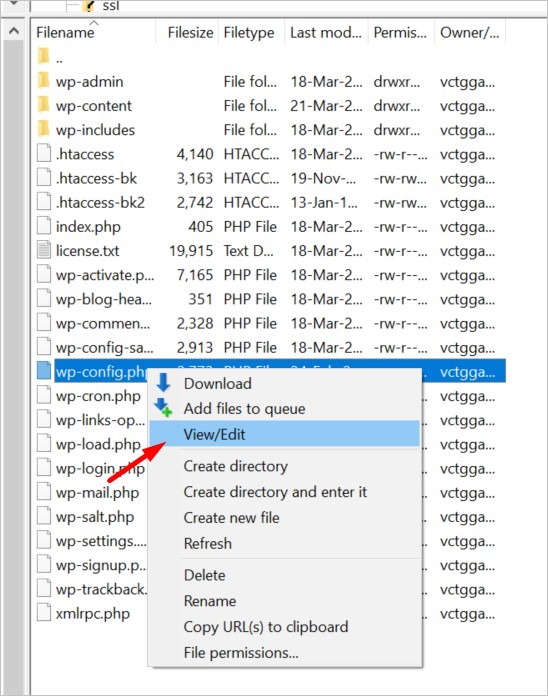Screen dimensions: 548x696
Task: Click the 21-Mar-2... date of wp-content
Action: pos(326,106)
